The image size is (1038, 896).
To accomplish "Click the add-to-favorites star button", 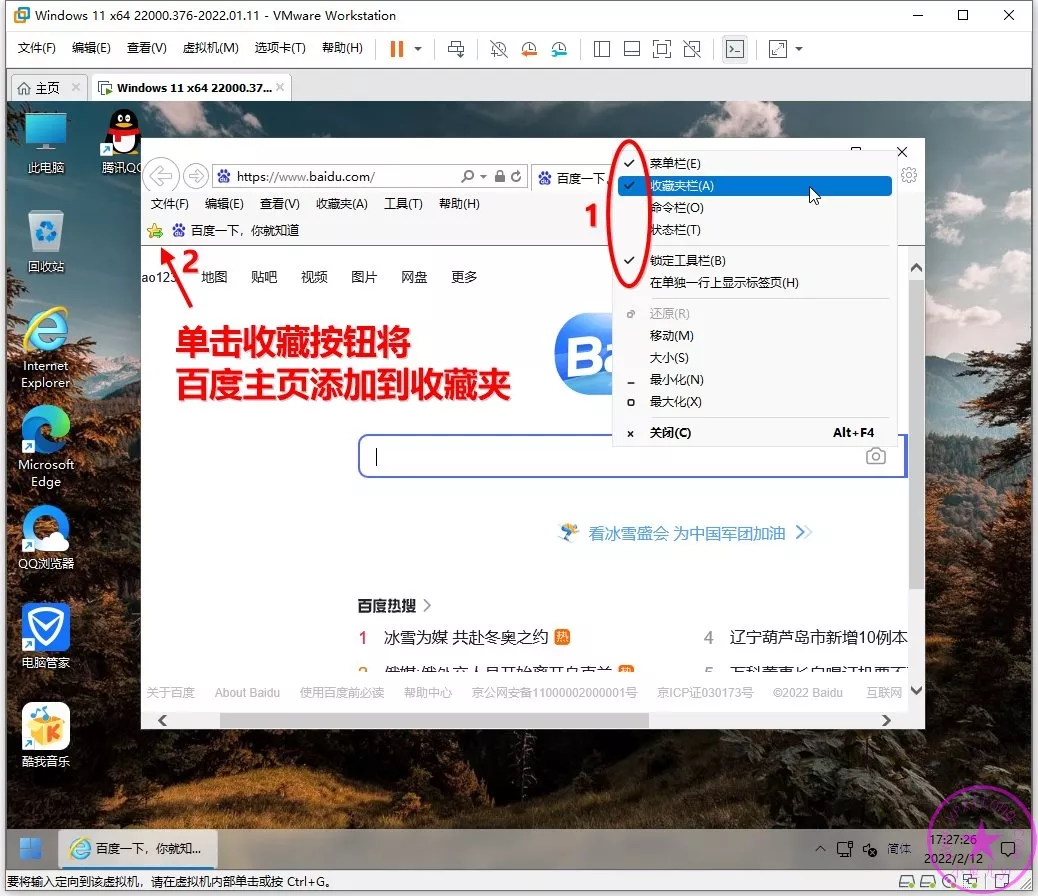I will point(155,230).
